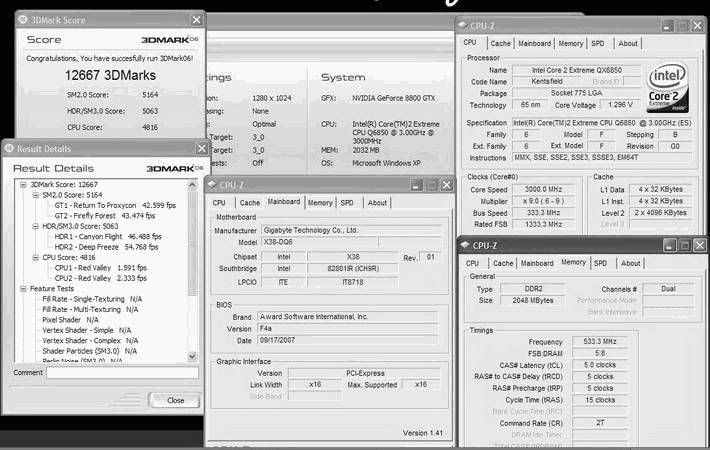Screen dimensions: 710x450
Task: Click the 3DMark06 logo in Result Details
Action: [x=175, y=168]
